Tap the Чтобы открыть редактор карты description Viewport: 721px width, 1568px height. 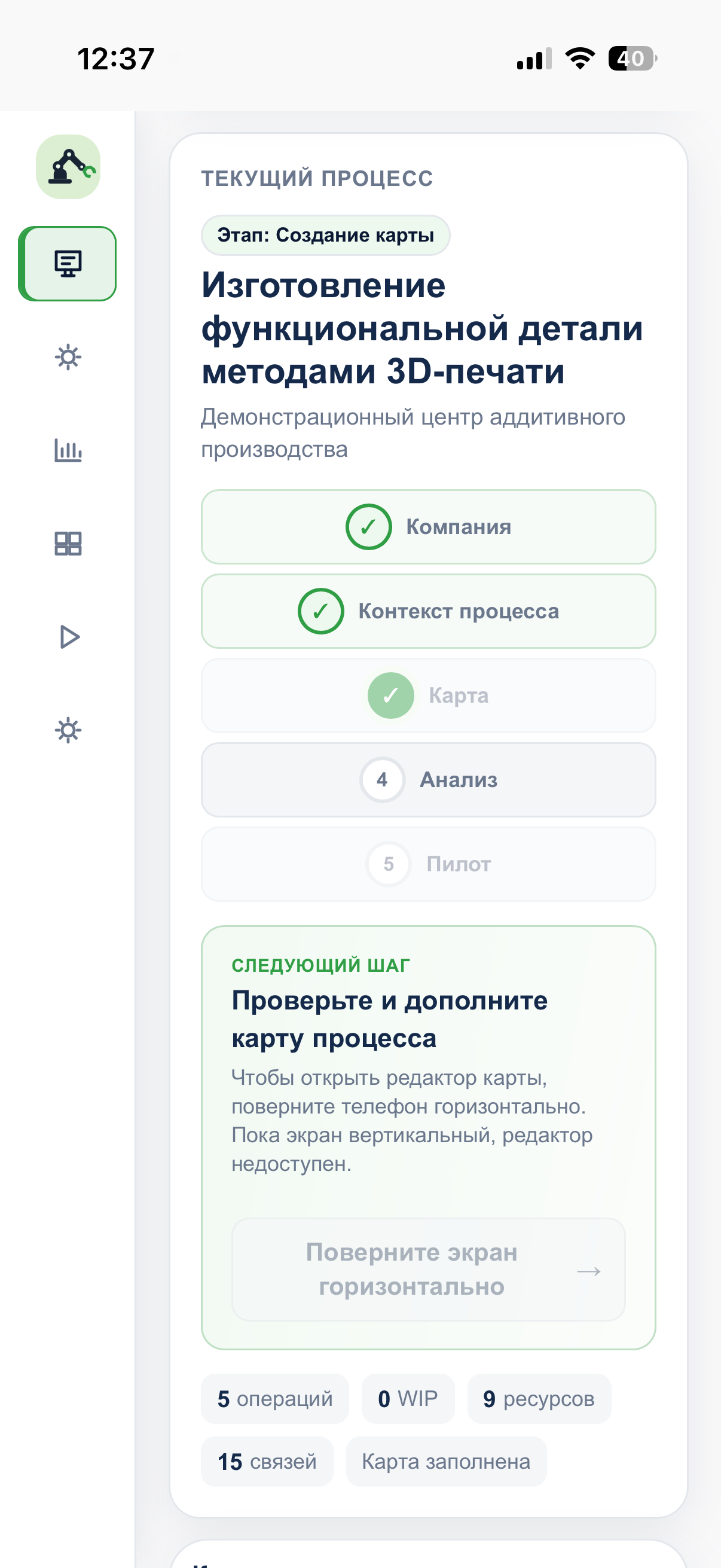point(412,1121)
